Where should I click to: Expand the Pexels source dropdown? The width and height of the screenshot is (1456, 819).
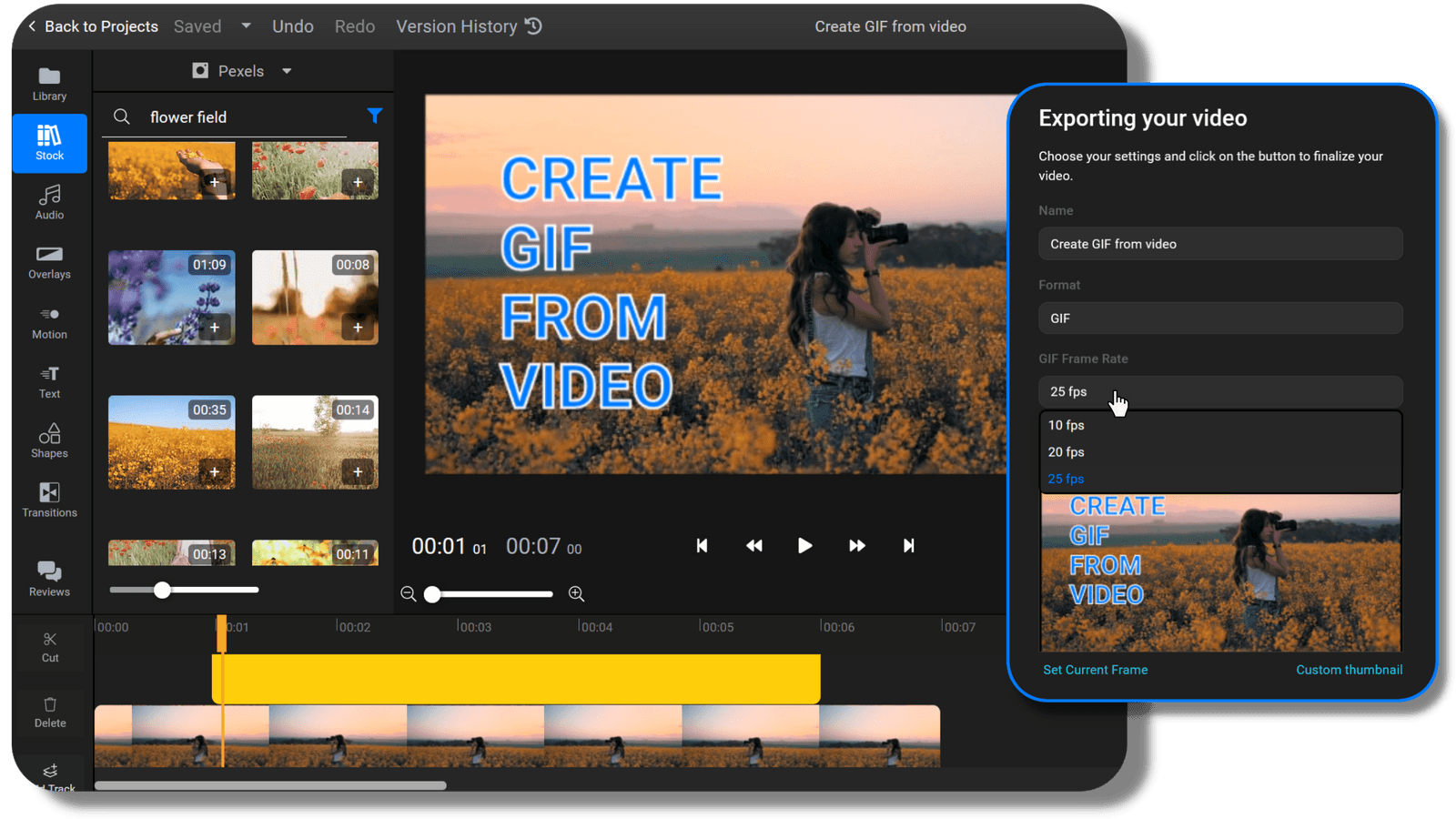pos(286,70)
